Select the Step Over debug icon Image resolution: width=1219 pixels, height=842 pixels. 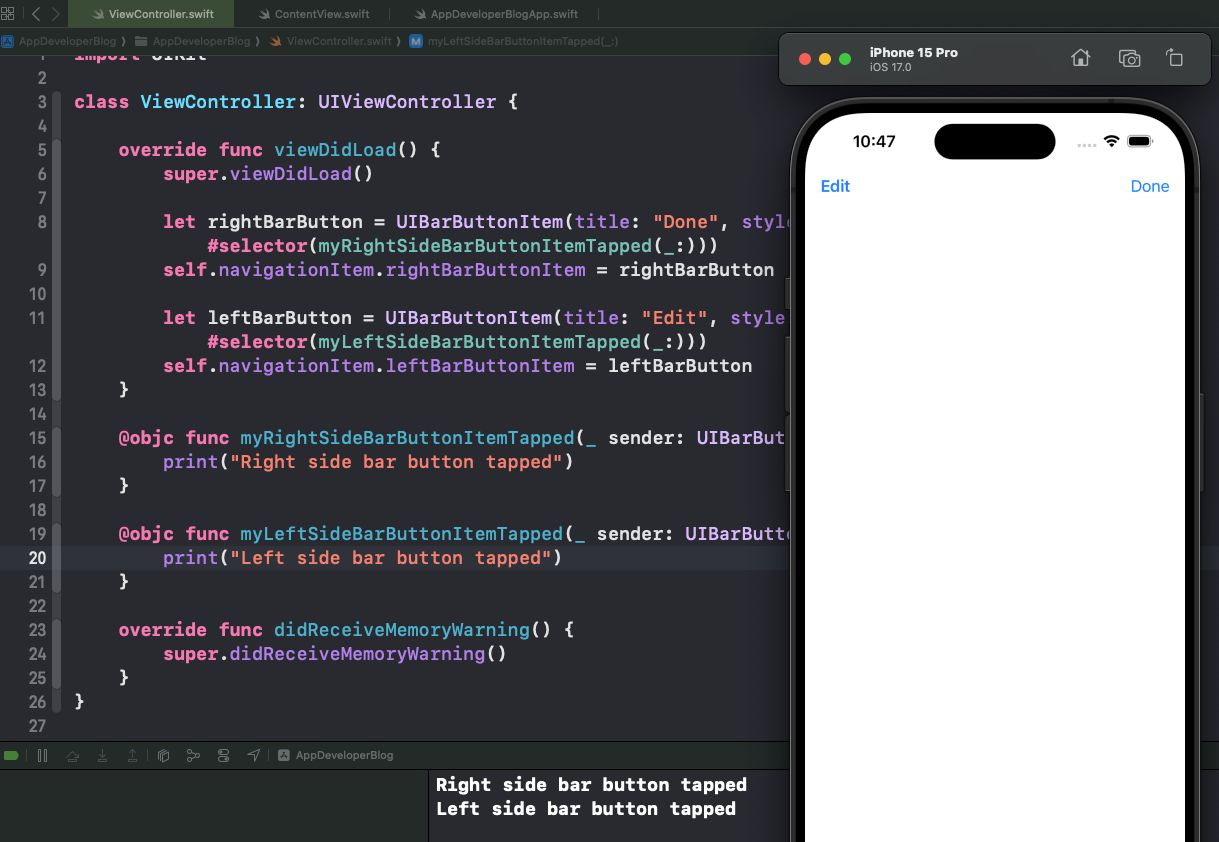pyautogui.click(x=73, y=755)
